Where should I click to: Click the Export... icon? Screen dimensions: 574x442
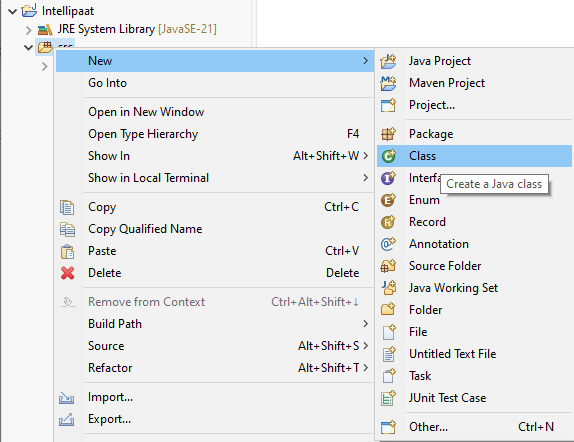tap(66, 420)
